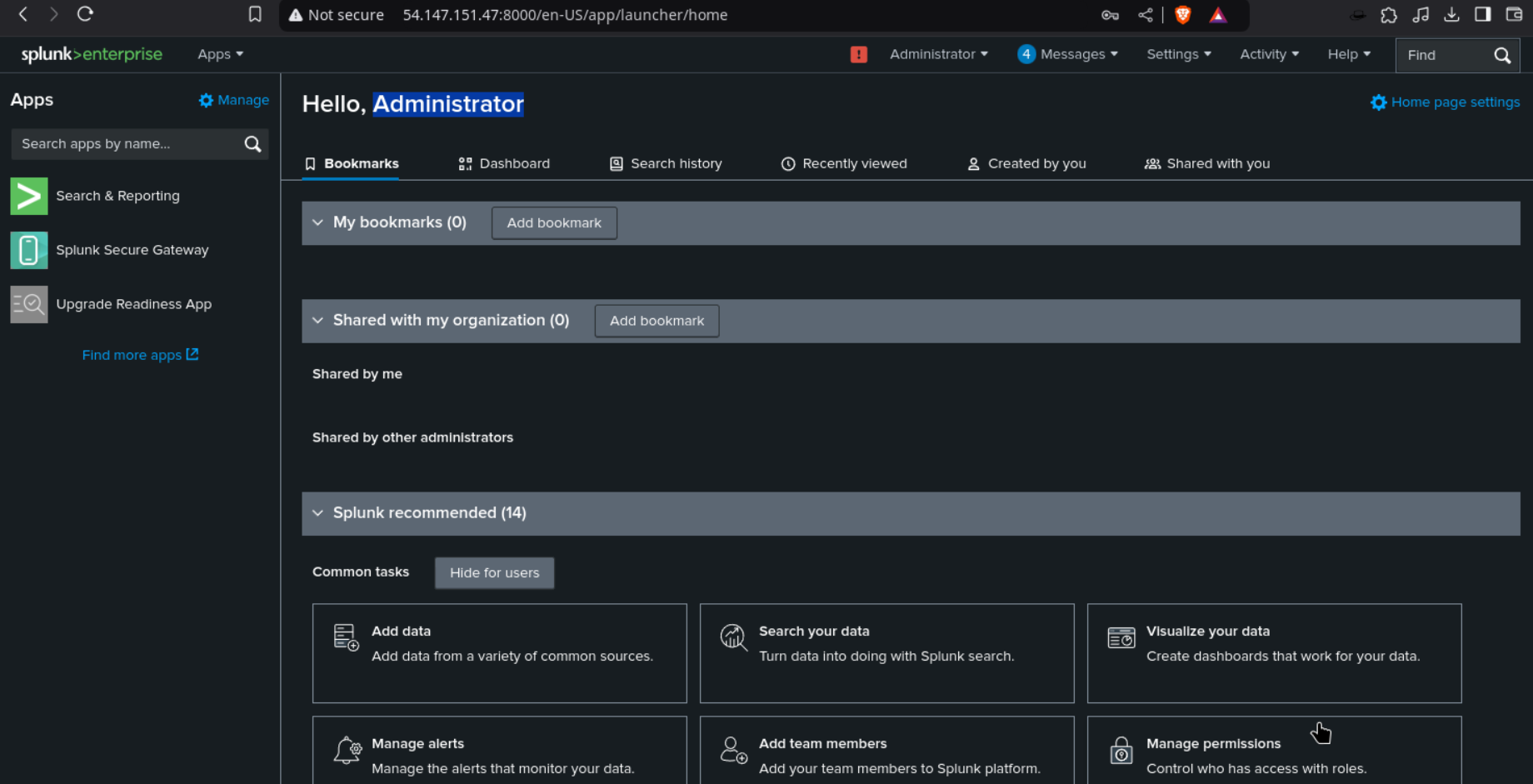Open the Administrator dropdown menu
1533x784 pixels.
click(x=938, y=54)
